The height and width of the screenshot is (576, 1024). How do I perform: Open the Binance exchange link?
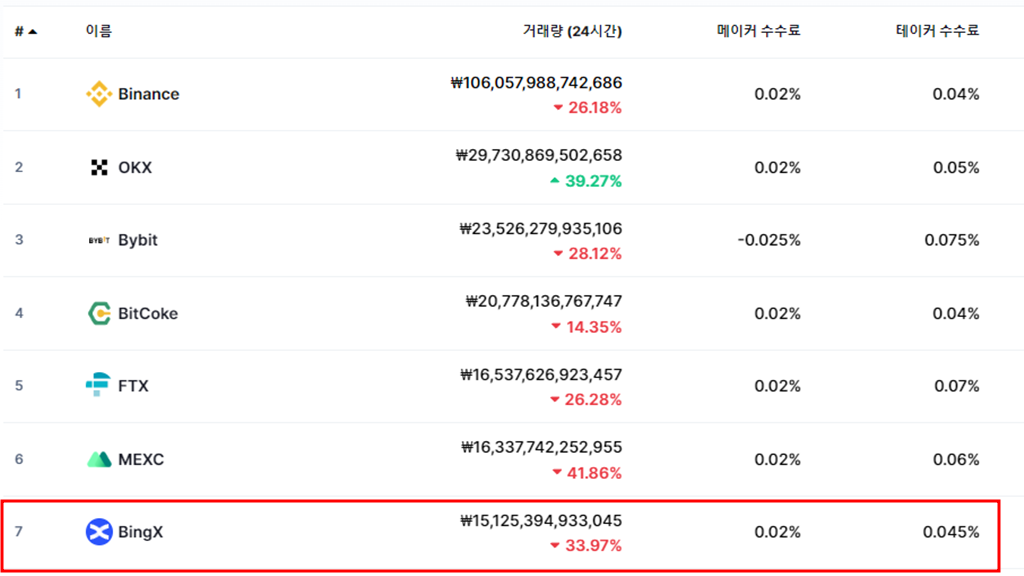pyautogui.click(x=148, y=94)
